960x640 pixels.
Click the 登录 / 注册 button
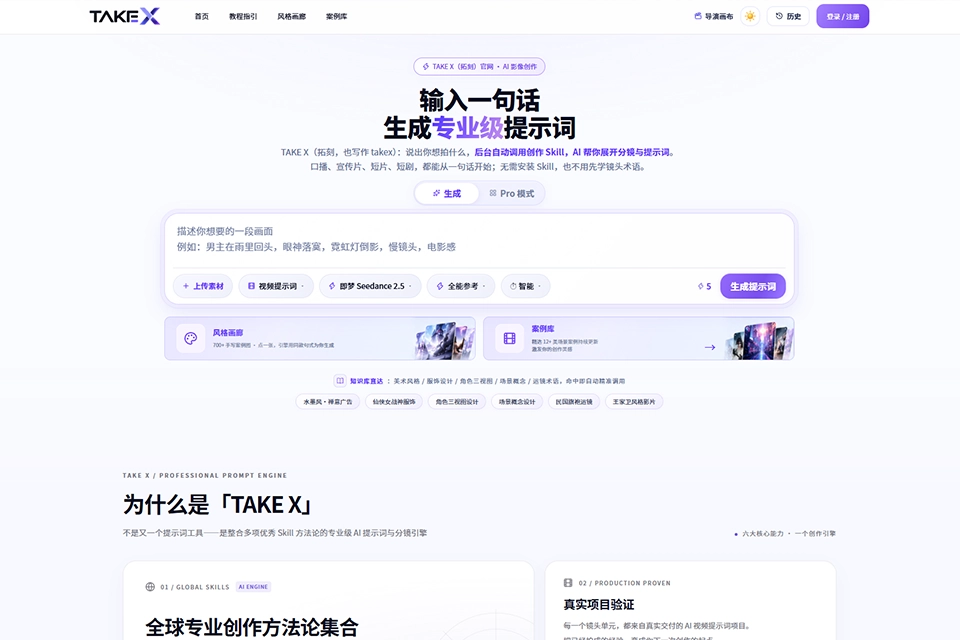[x=842, y=17]
